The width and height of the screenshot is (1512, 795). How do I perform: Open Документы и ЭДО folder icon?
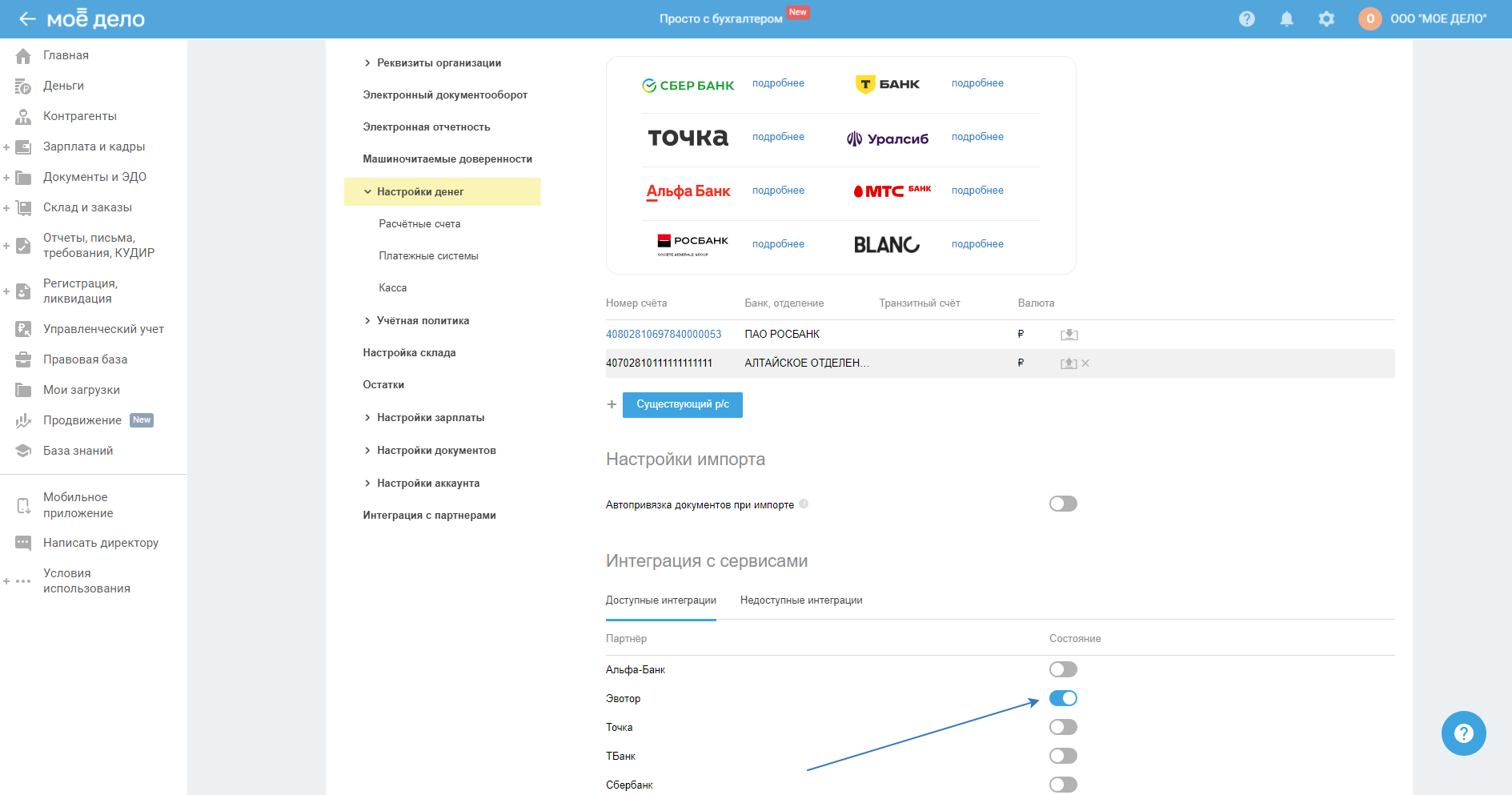tap(23, 177)
